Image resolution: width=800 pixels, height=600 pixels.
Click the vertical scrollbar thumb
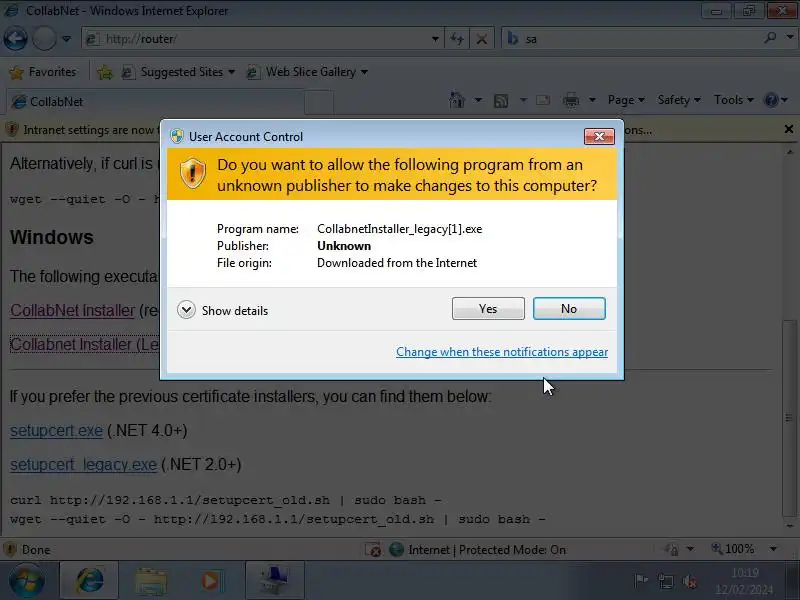pos(789,418)
